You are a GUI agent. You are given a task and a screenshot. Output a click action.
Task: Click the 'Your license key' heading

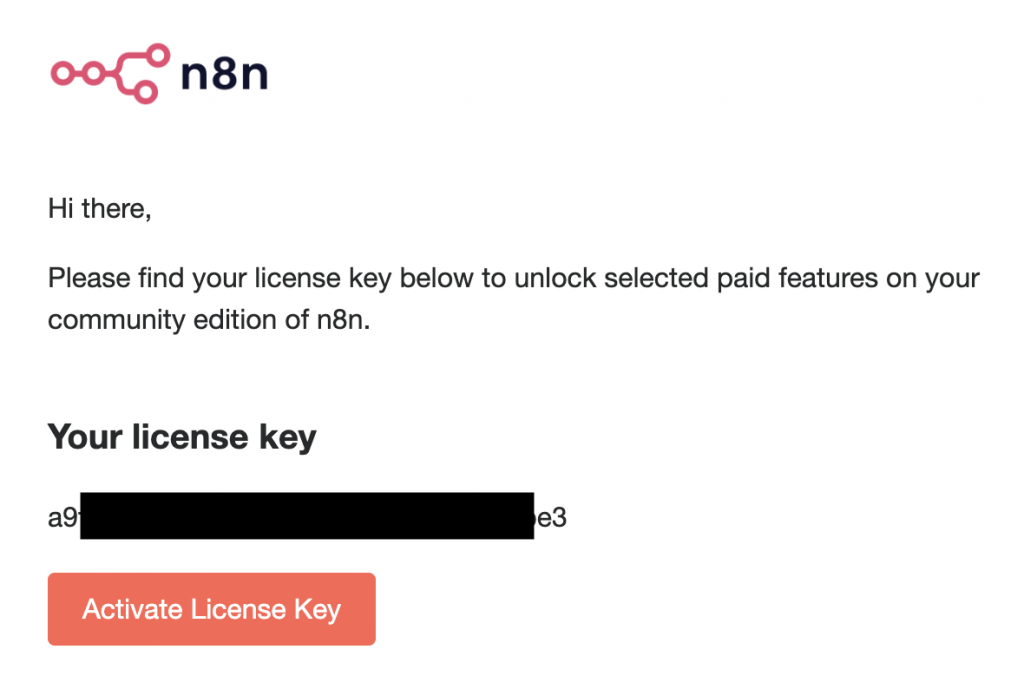point(182,437)
